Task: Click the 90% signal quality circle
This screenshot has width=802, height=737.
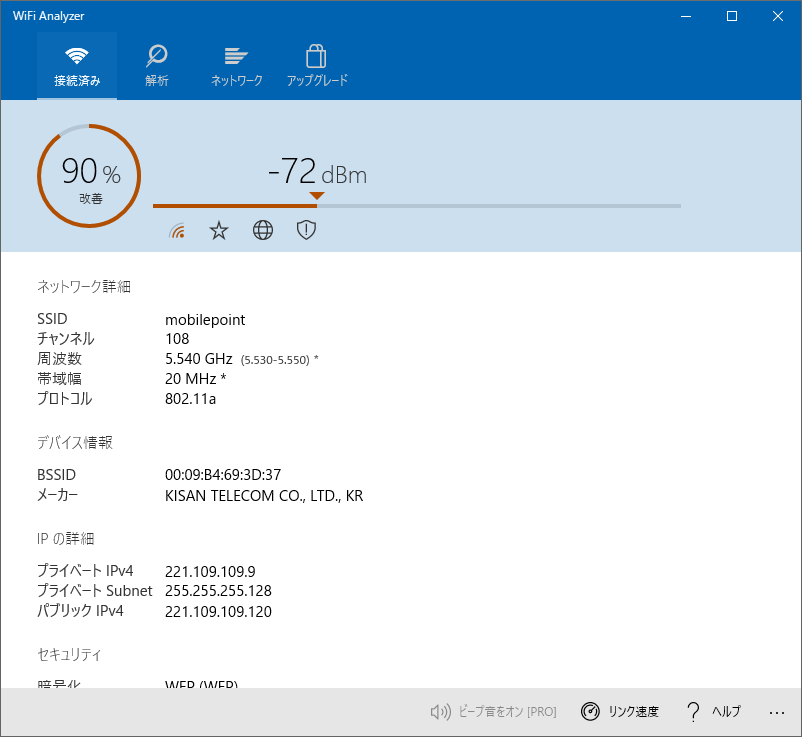Action: coord(89,176)
